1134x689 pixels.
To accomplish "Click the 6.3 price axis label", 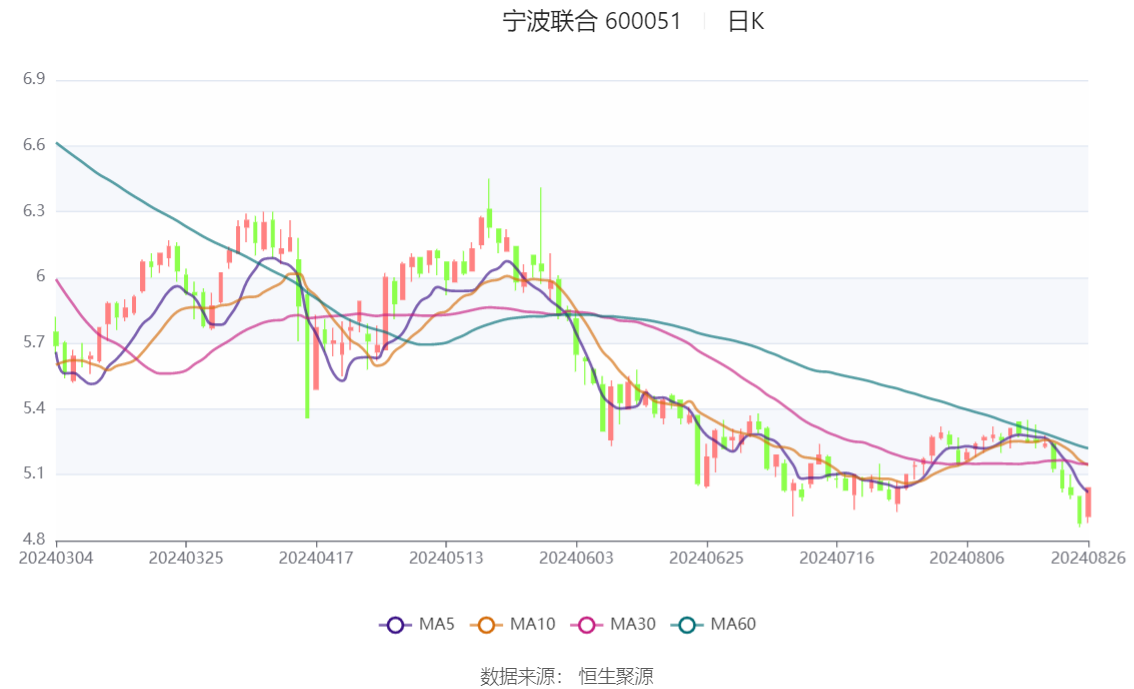I will point(34,210).
